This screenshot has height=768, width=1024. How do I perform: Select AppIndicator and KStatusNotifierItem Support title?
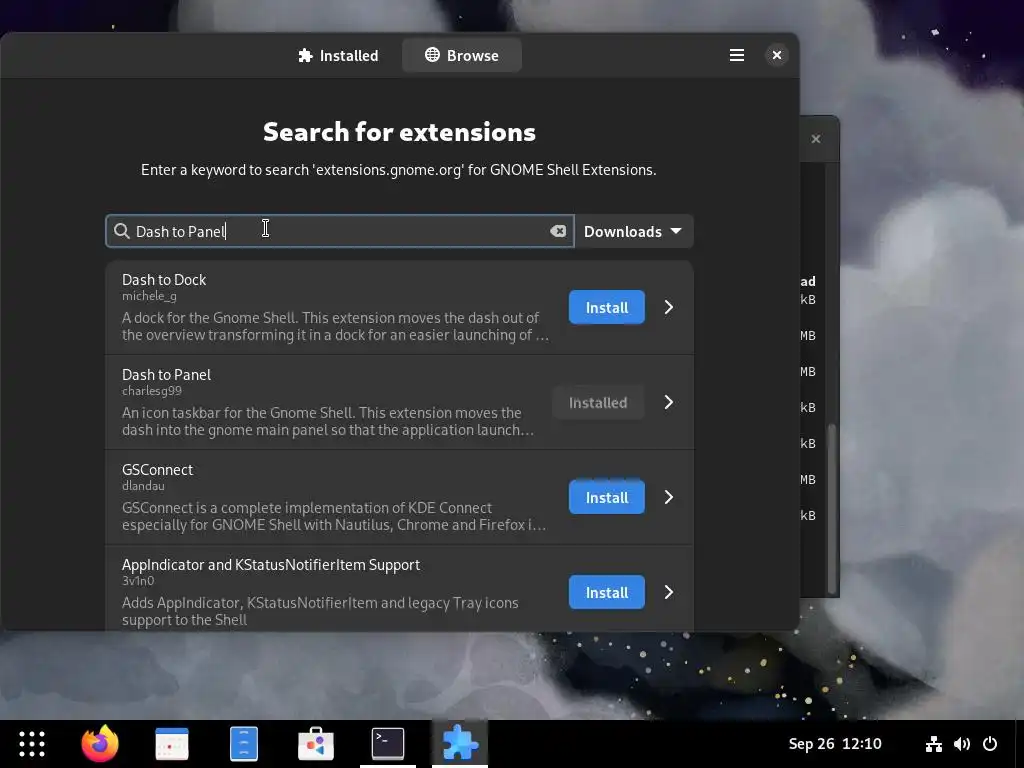[271, 565]
